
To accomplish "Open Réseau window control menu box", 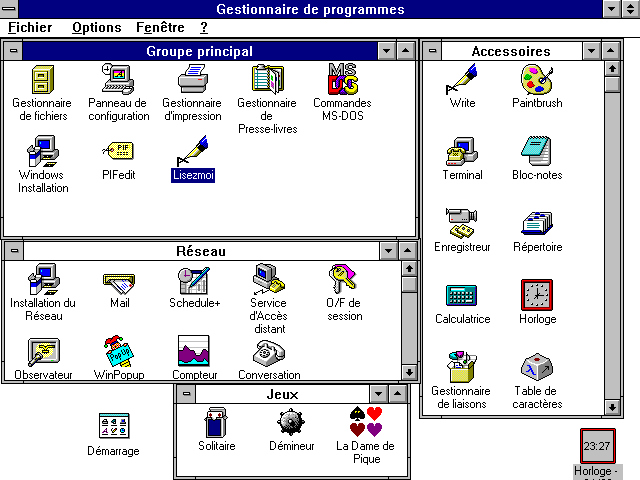I will 15,251.
